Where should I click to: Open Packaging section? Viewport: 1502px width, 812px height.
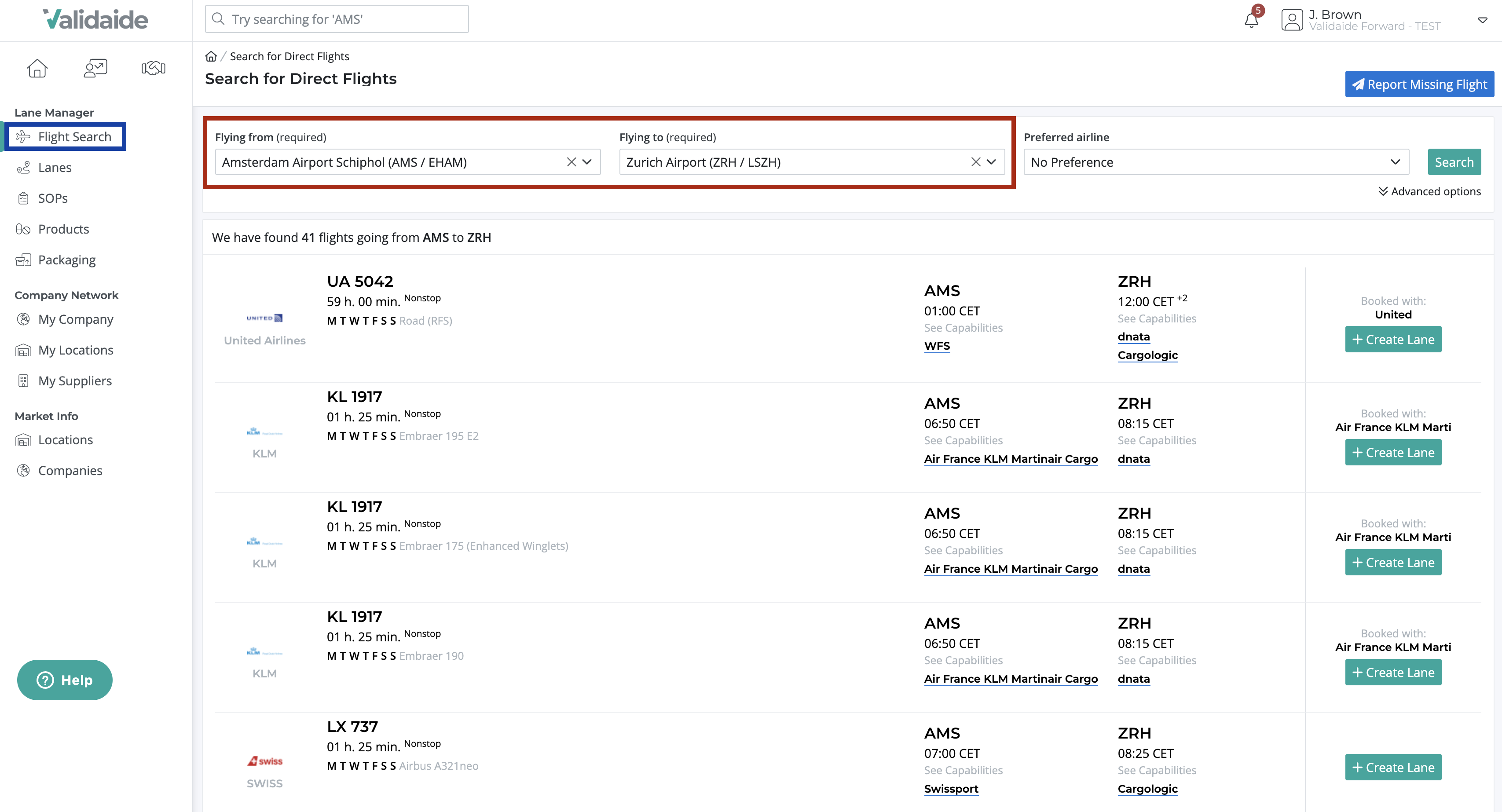point(66,260)
